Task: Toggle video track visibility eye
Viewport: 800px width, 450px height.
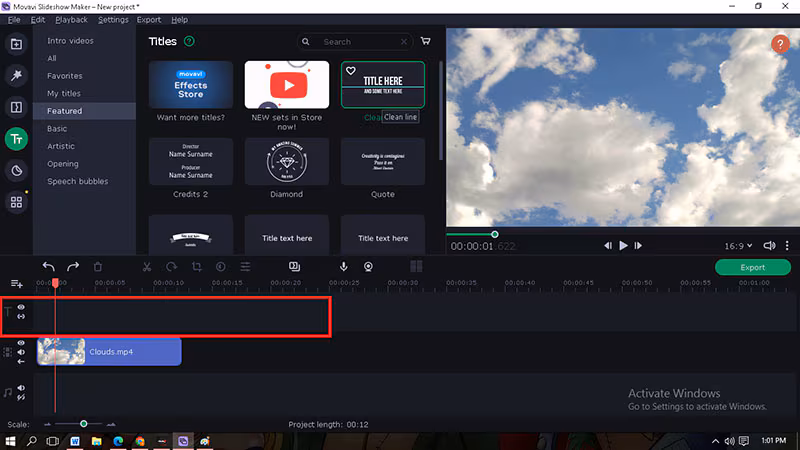Action: point(21,343)
